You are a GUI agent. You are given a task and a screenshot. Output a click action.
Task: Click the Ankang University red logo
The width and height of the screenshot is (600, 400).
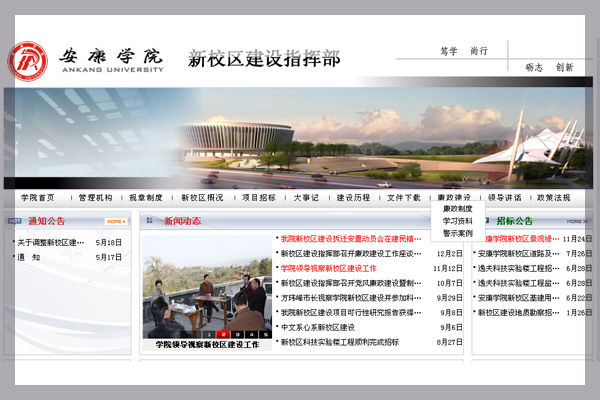[x=28, y=61]
